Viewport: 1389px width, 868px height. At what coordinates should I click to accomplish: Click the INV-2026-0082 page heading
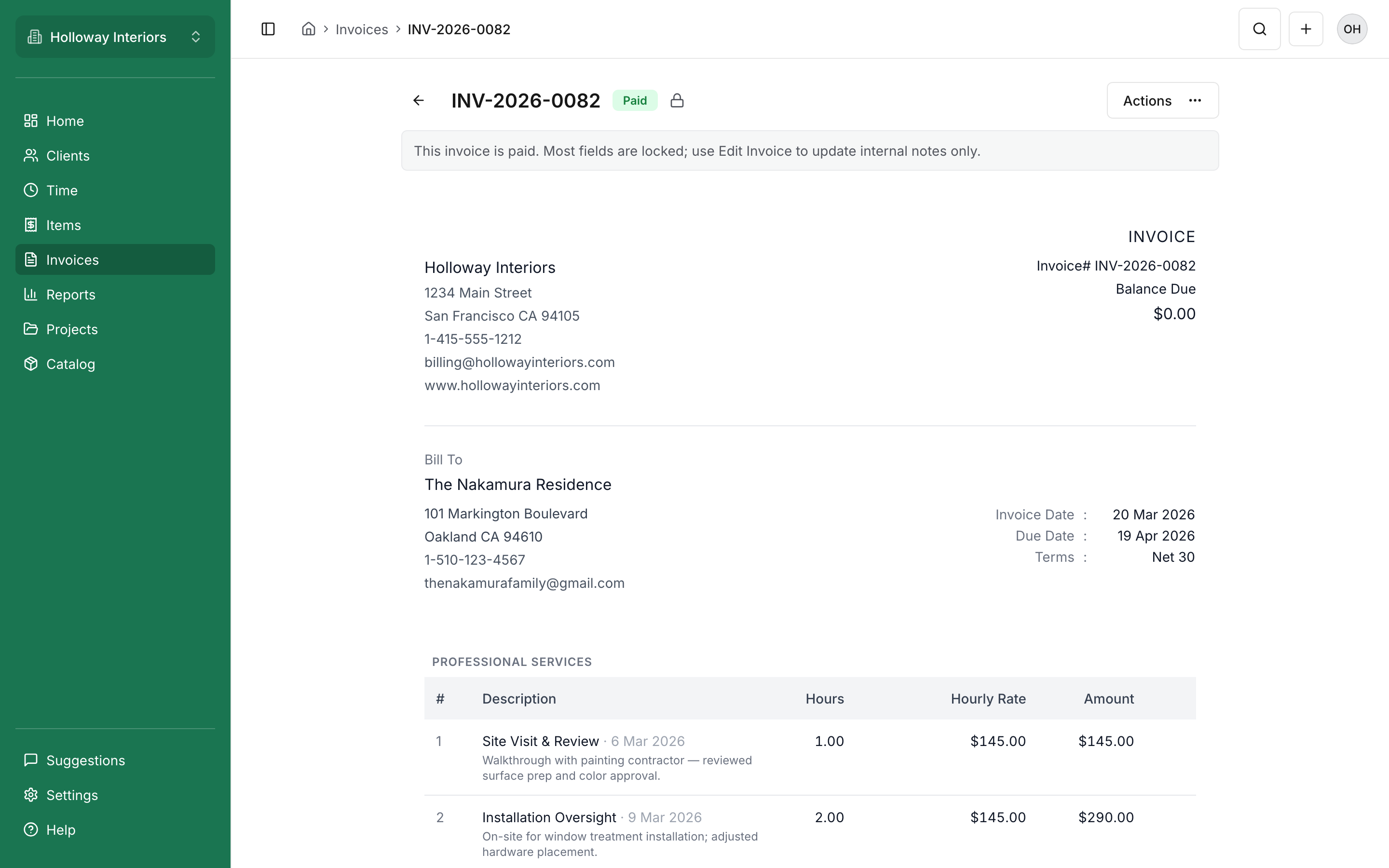526,100
